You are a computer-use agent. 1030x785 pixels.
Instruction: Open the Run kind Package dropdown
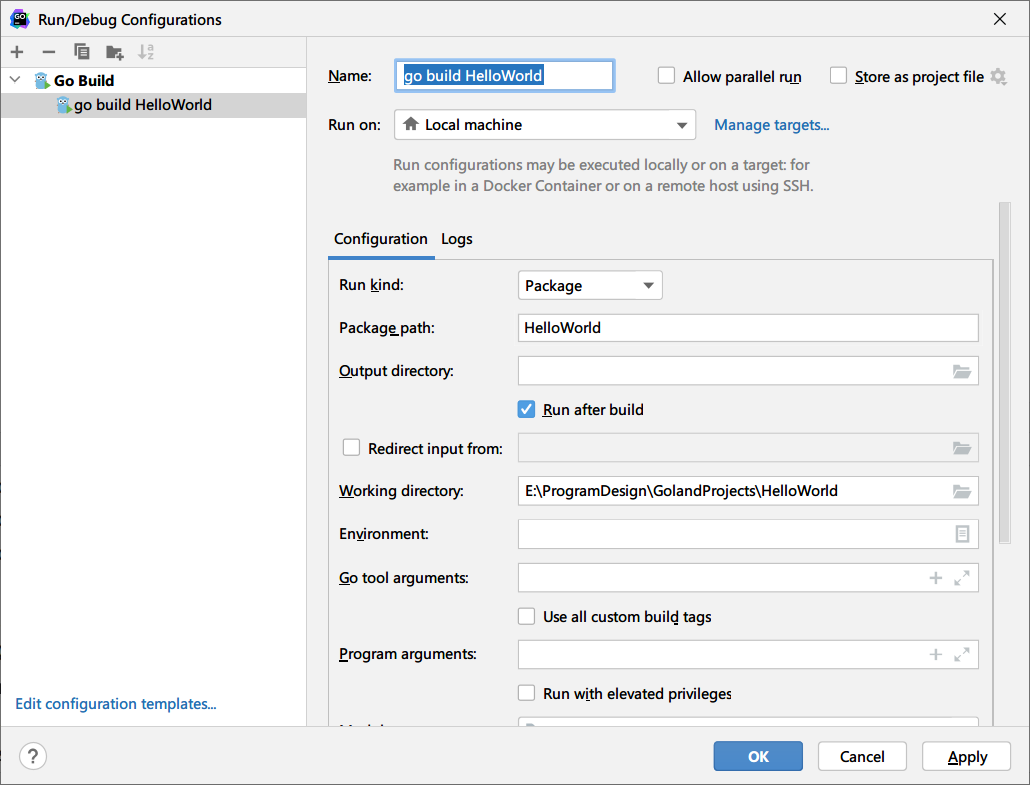590,286
